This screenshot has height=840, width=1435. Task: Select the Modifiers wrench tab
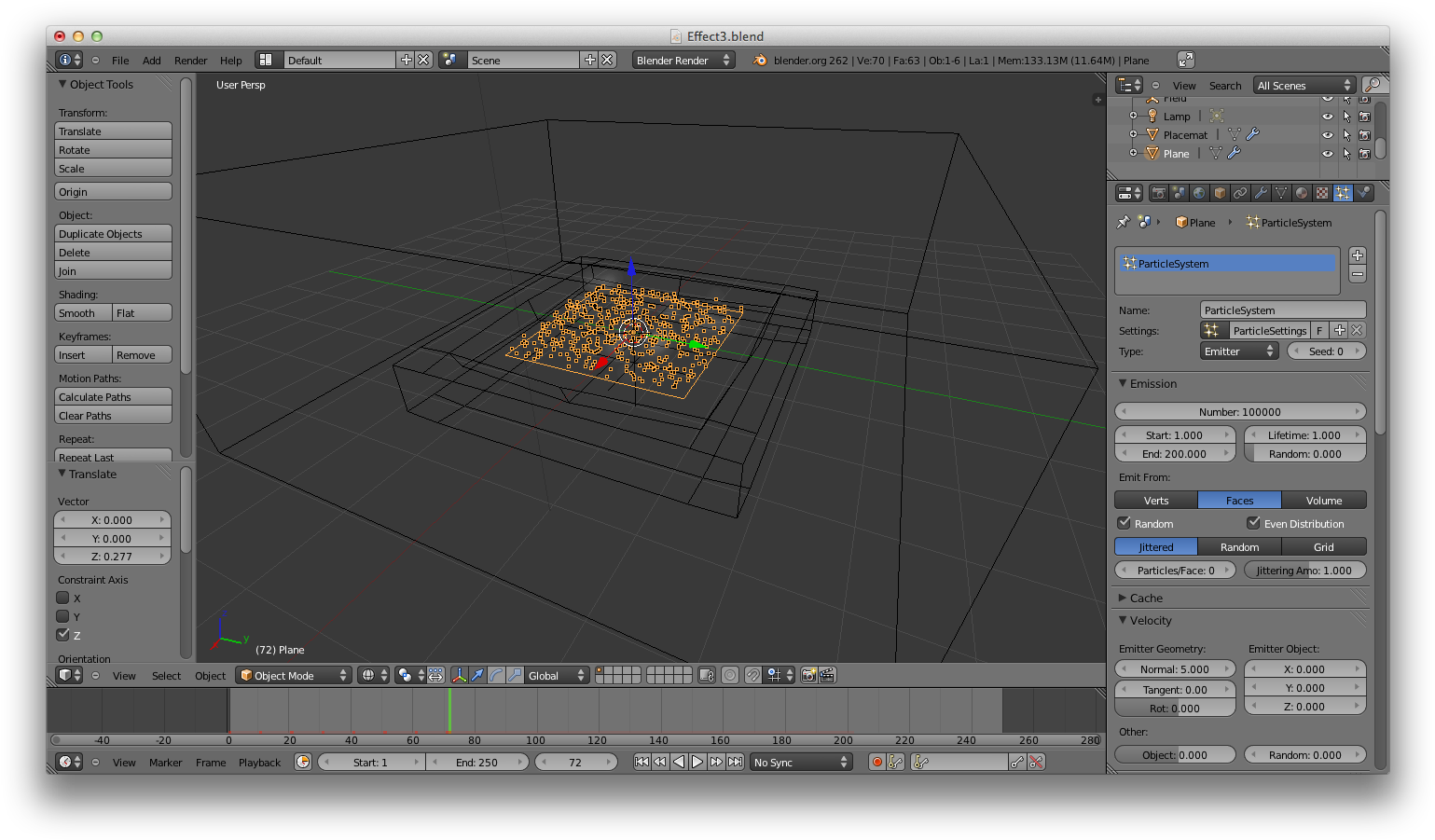point(1260,192)
